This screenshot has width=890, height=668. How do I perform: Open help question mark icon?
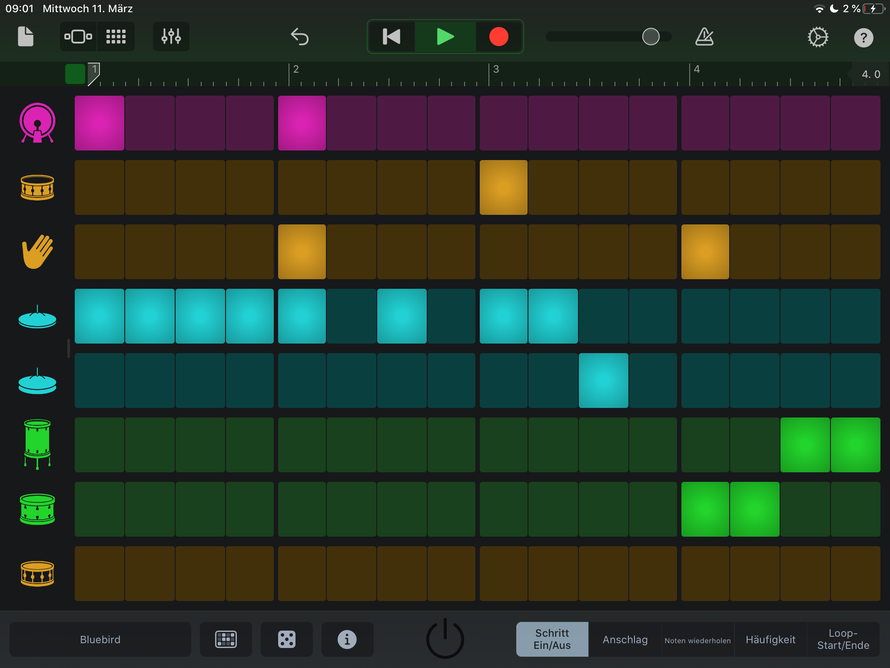click(863, 37)
